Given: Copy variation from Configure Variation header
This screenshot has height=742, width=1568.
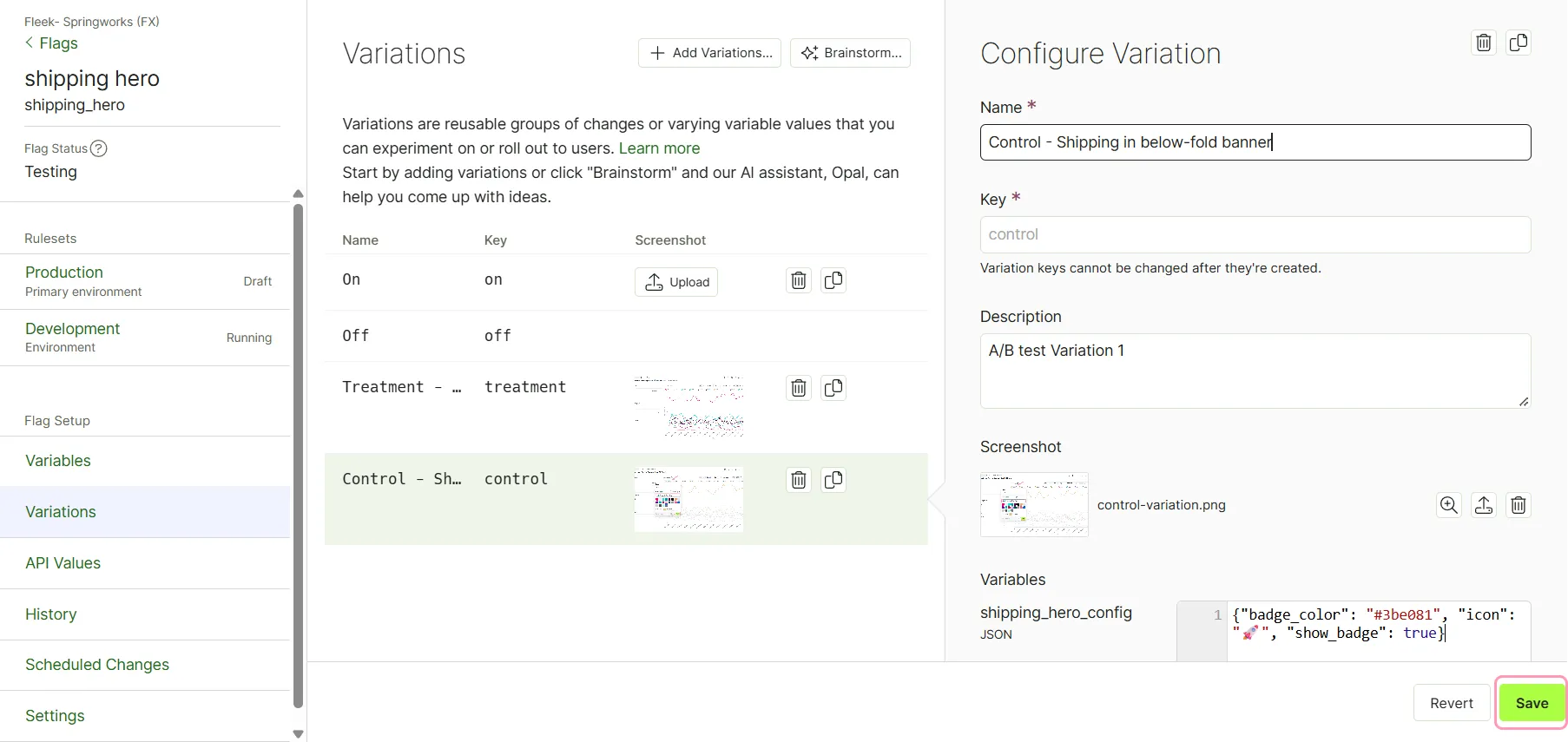Looking at the screenshot, I should [1519, 43].
